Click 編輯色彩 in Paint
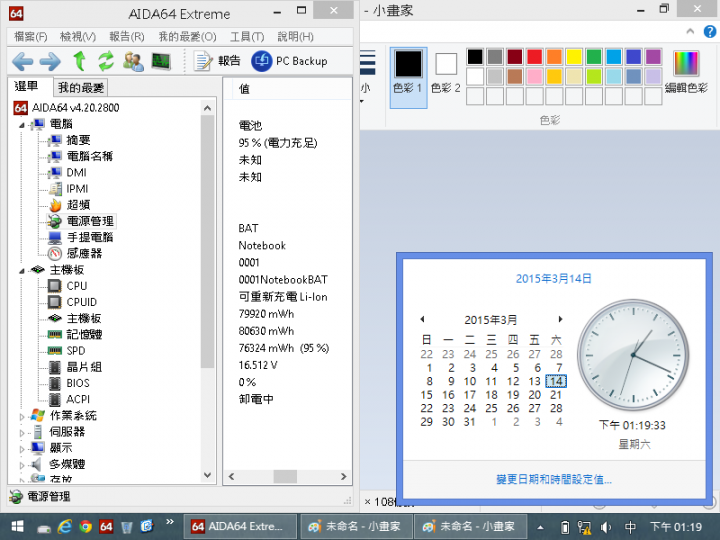Image resolution: width=720 pixels, height=540 pixels. click(686, 72)
